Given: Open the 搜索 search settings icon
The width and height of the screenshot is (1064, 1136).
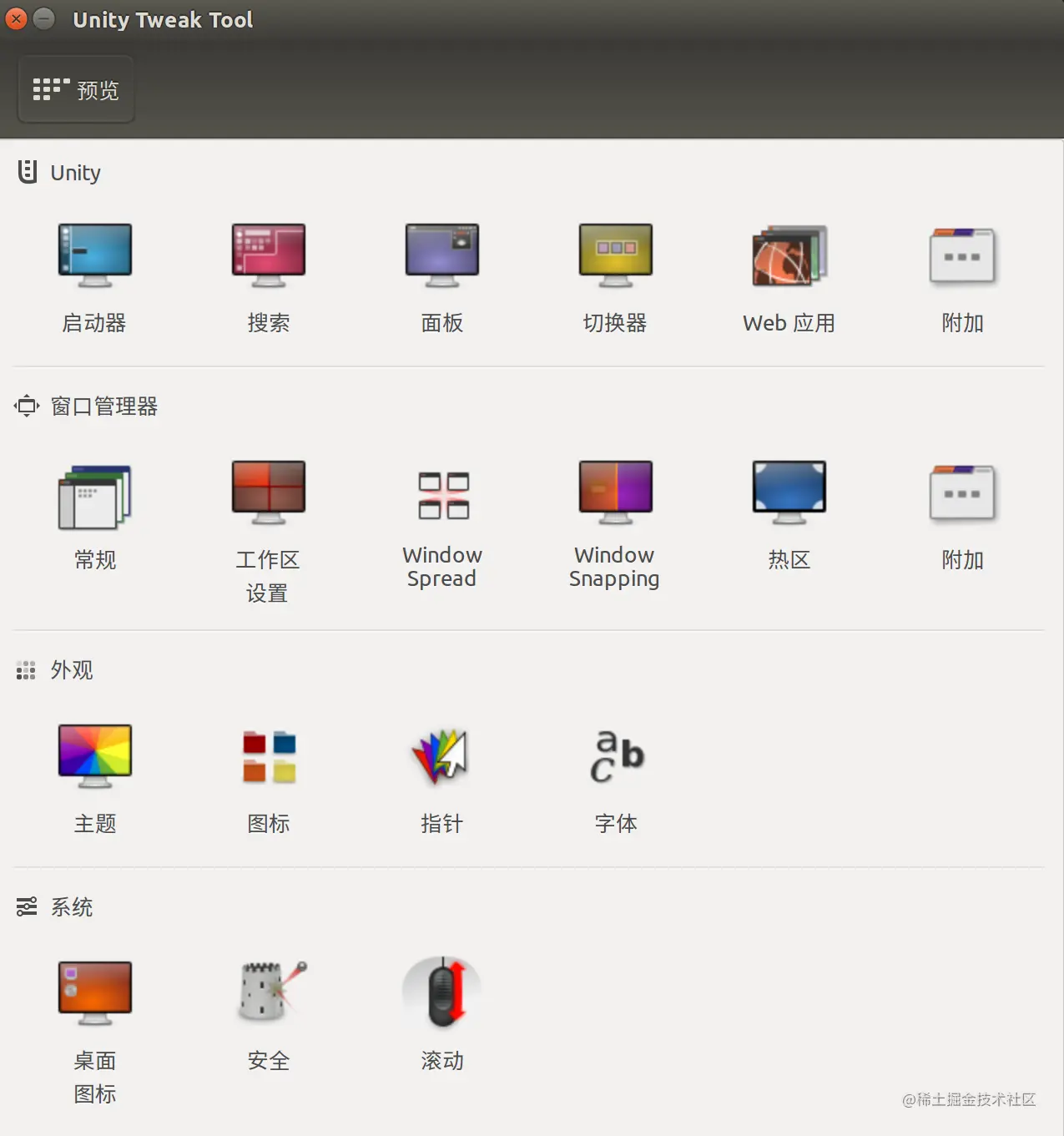Looking at the screenshot, I should click(x=268, y=255).
